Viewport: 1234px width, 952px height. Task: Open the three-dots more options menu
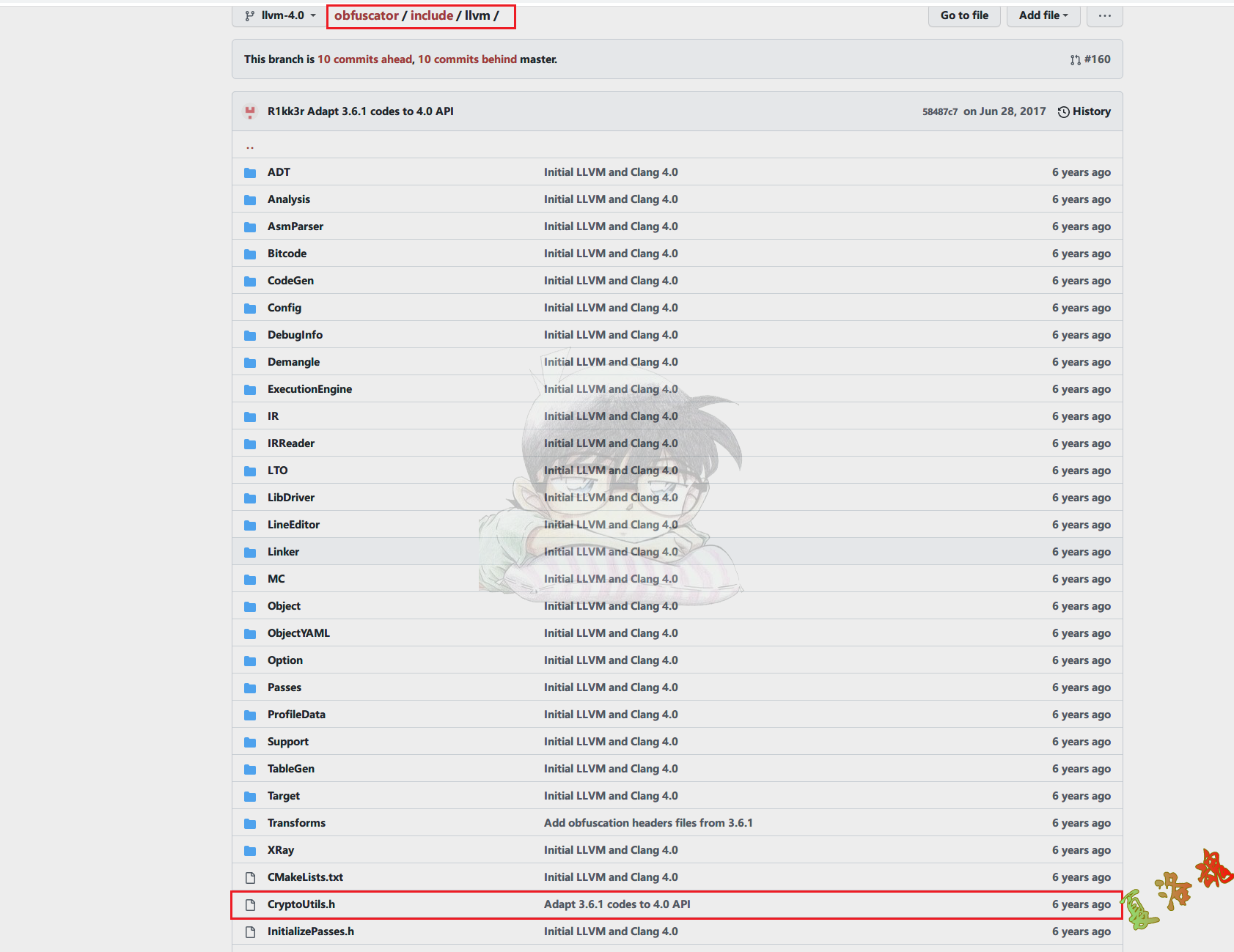(x=1104, y=15)
